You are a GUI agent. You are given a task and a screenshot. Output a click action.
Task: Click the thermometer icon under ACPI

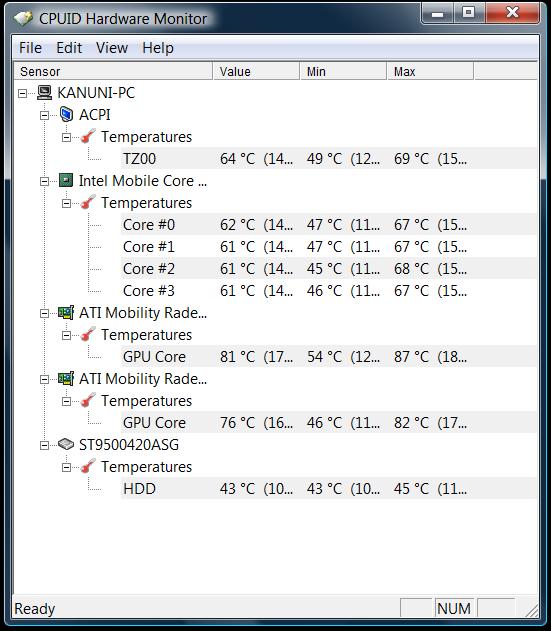(88, 136)
